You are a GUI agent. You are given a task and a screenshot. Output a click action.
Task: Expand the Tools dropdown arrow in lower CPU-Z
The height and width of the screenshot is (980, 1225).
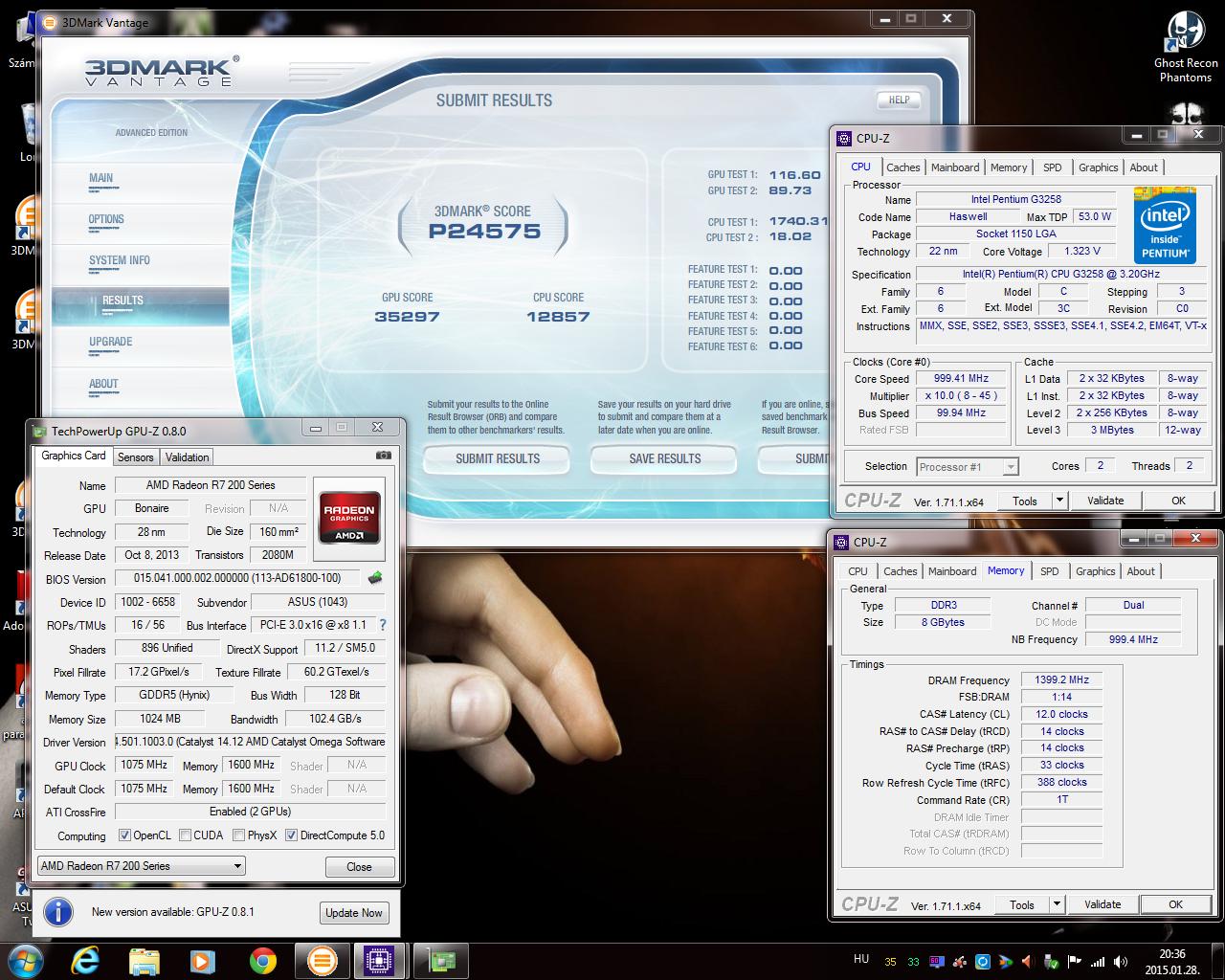1057,904
